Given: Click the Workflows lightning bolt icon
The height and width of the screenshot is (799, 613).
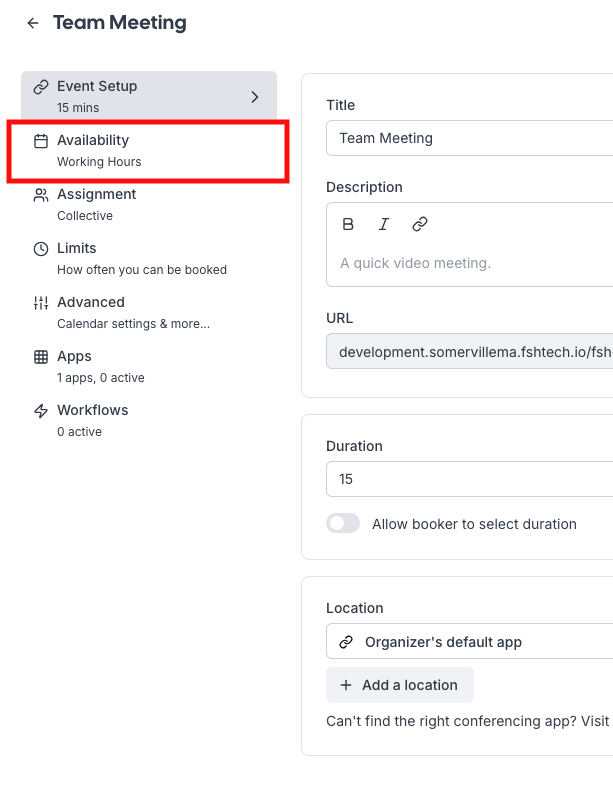Looking at the screenshot, I should 41,411.
